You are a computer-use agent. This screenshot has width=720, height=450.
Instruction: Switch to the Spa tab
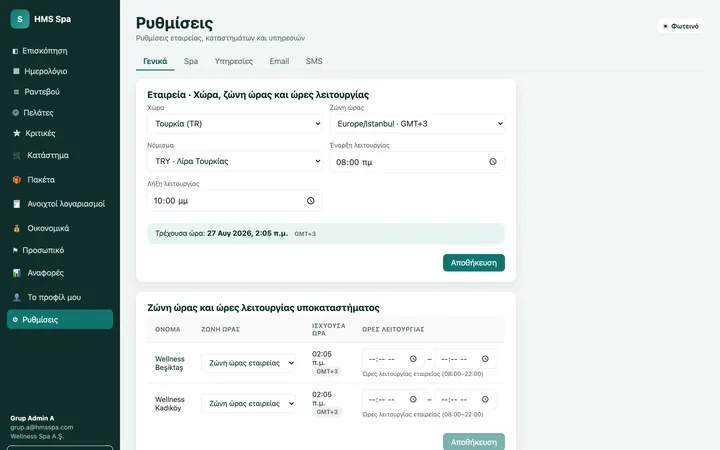[191, 61]
